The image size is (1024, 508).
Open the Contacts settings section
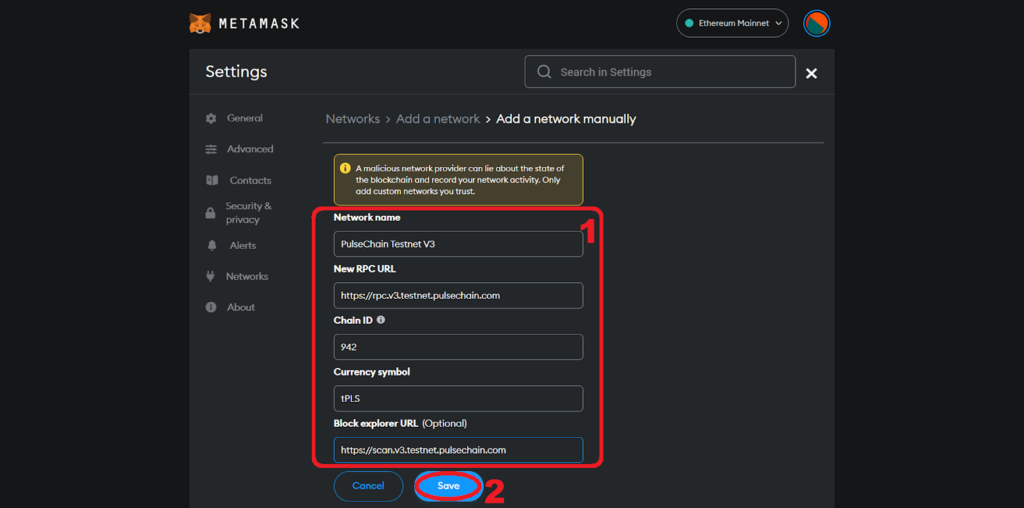(250, 180)
